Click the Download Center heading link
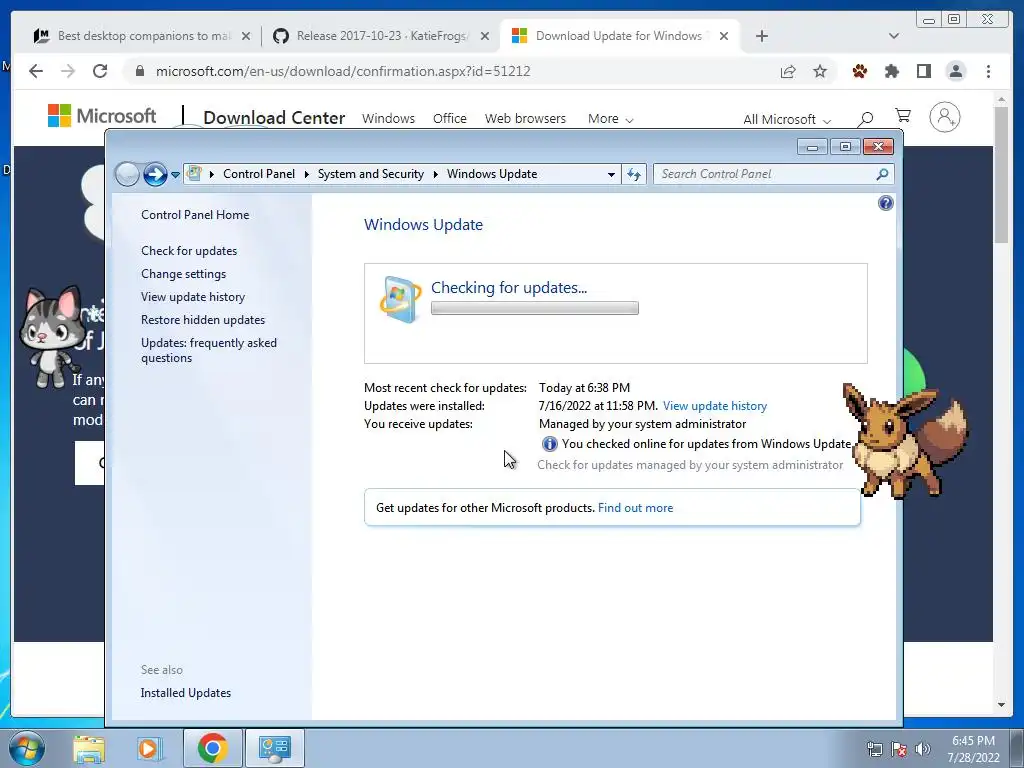 point(274,118)
